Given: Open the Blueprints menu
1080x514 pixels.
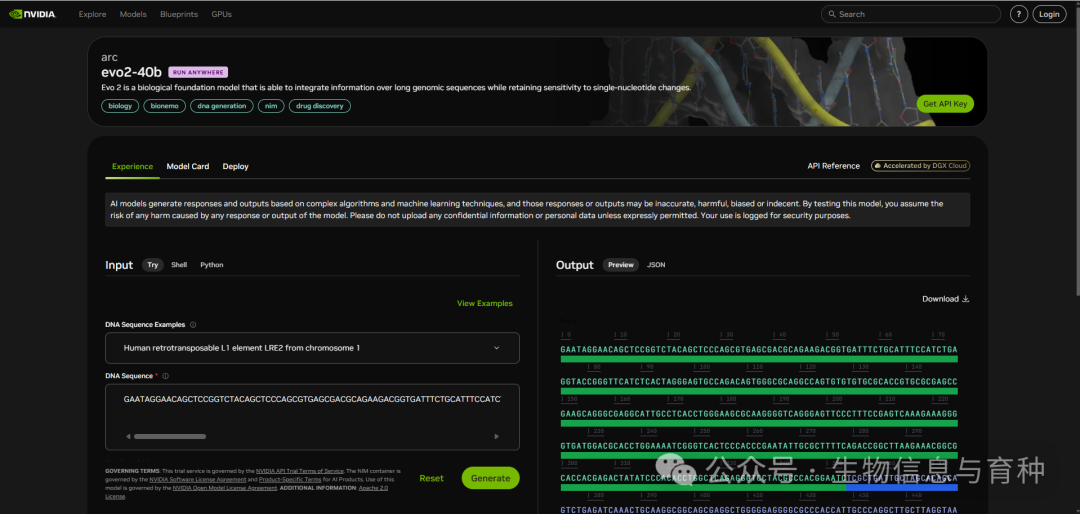Looking at the screenshot, I should tap(178, 14).
